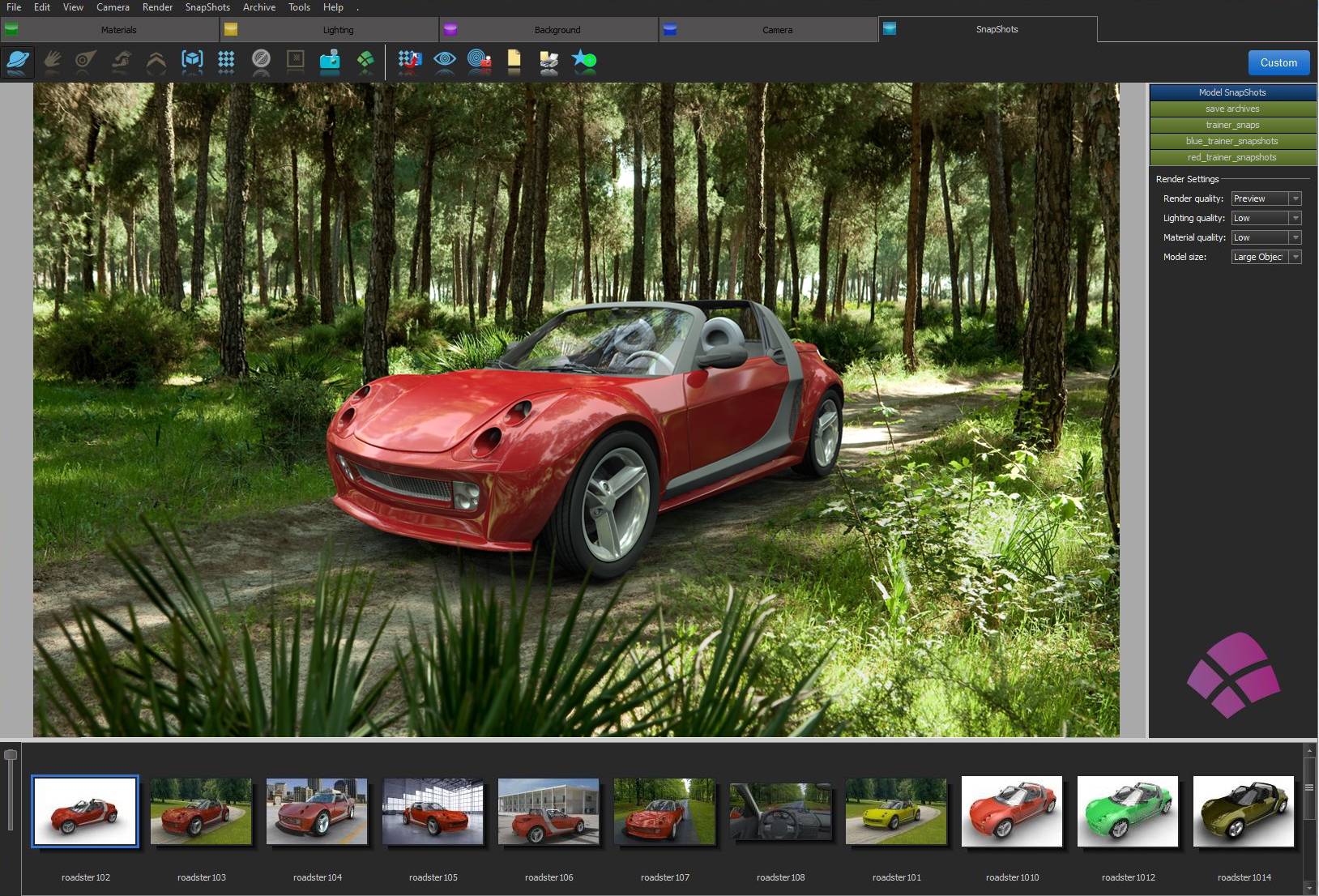1319x896 pixels.
Task: Open the save archives entry
Action: (x=1231, y=109)
